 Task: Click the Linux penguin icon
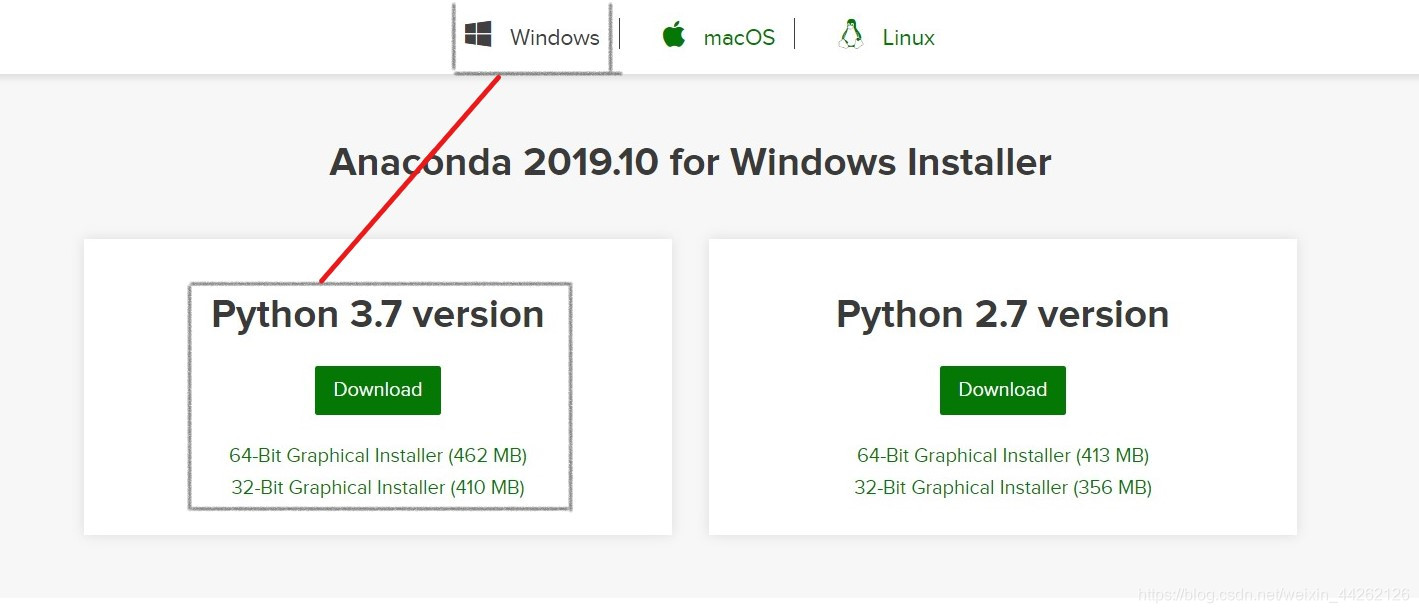click(851, 35)
